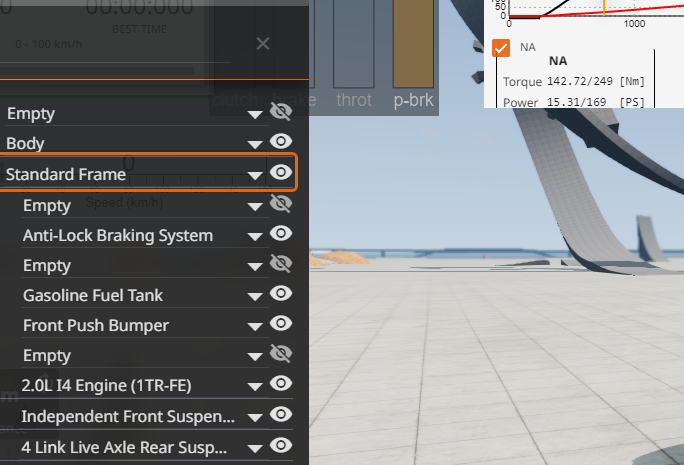Screen dimensions: 684x465
Task: Hide the Body part with eye icon
Action: [282, 143]
